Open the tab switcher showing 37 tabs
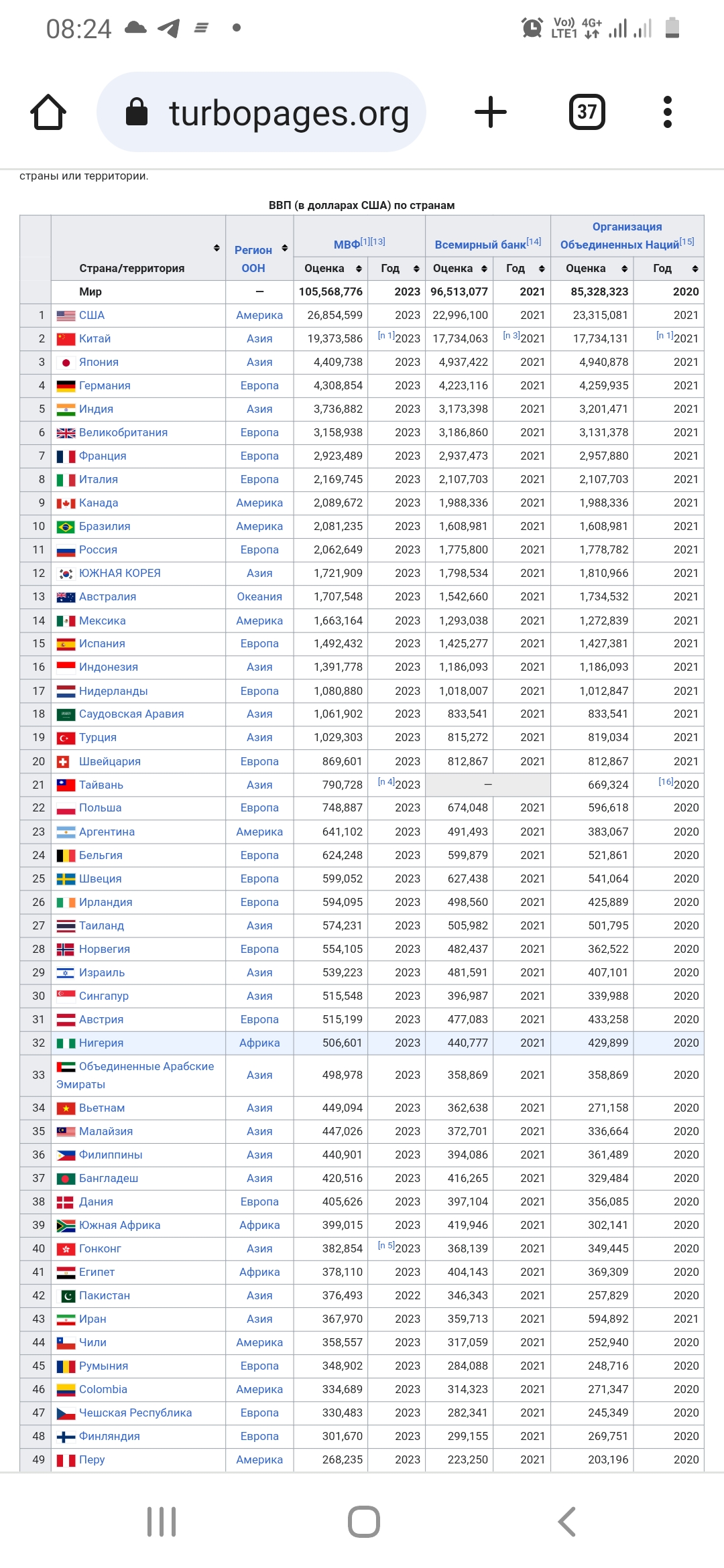This screenshot has height=1568, width=724. coord(587,112)
